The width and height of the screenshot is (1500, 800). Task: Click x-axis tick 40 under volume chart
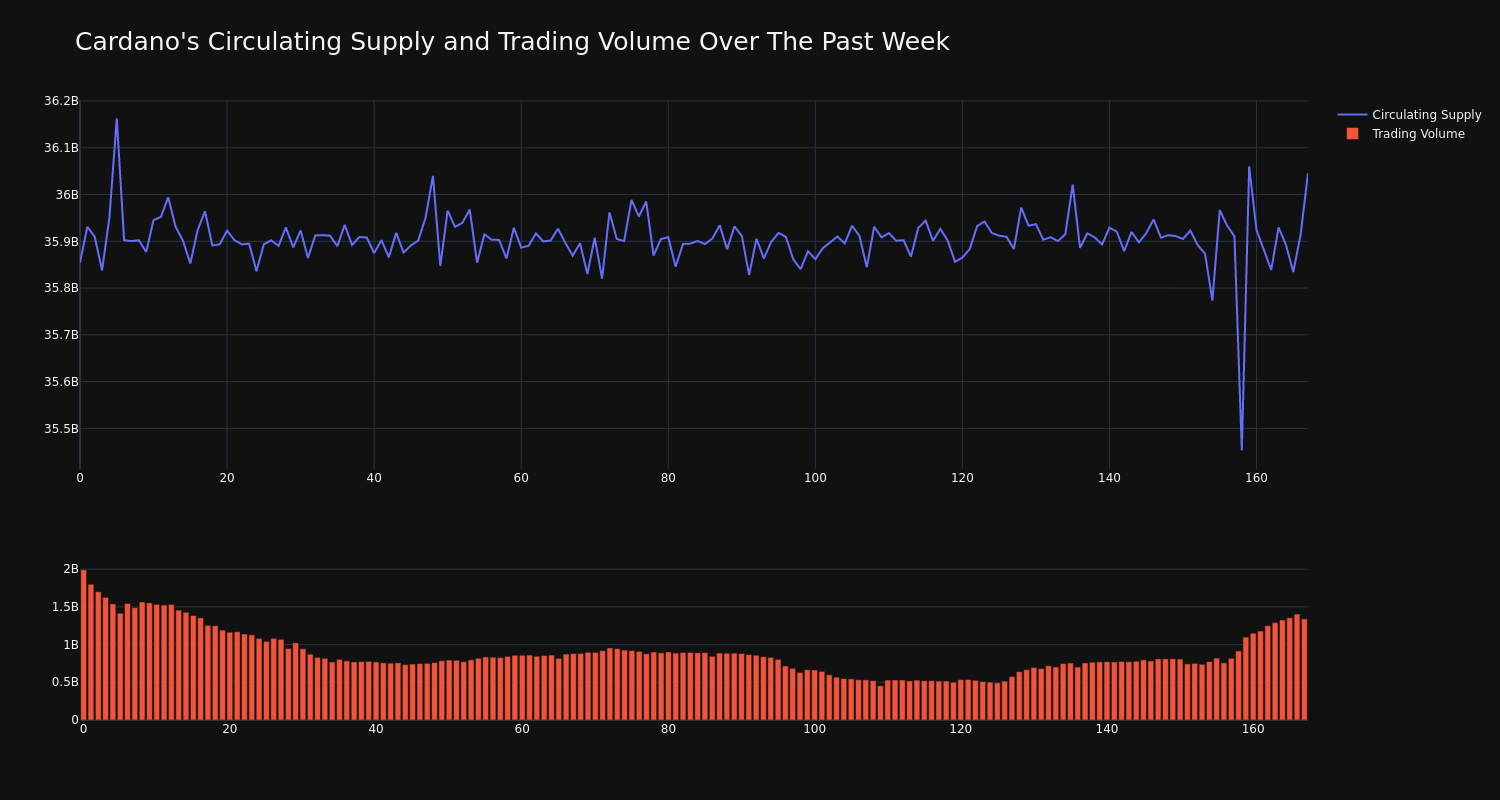click(376, 729)
